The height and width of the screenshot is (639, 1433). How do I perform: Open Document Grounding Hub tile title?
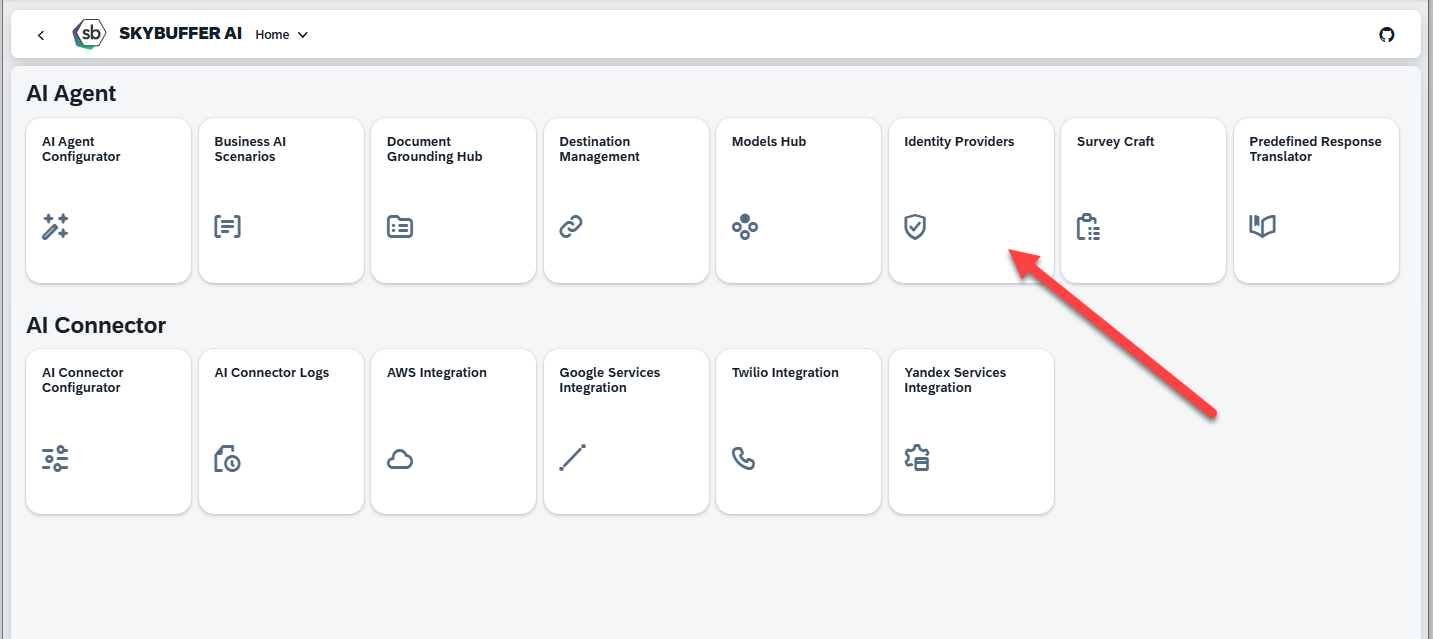[435, 149]
